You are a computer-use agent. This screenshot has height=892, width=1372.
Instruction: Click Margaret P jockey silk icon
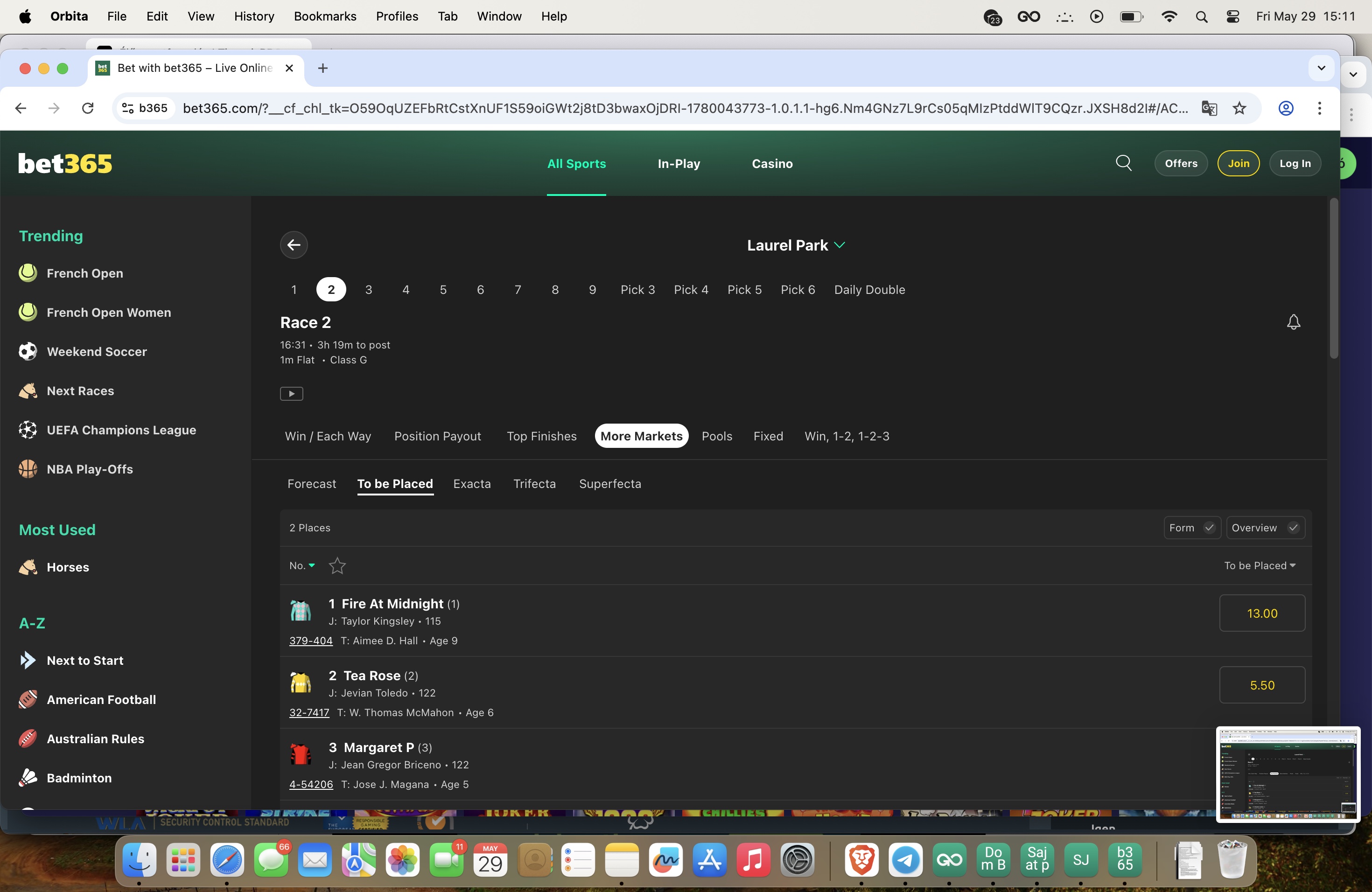[x=301, y=754]
